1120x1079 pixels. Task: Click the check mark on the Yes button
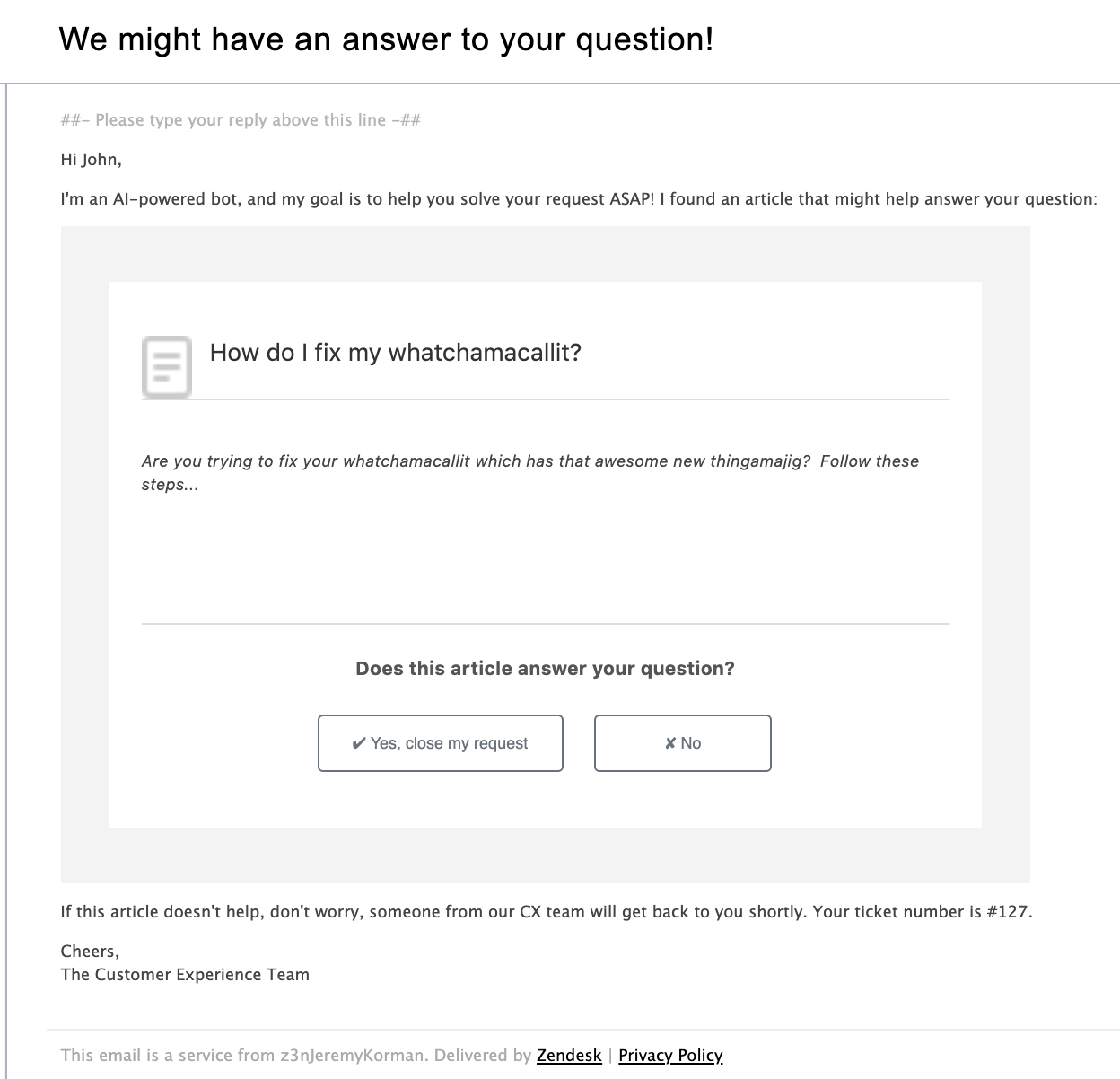[359, 743]
